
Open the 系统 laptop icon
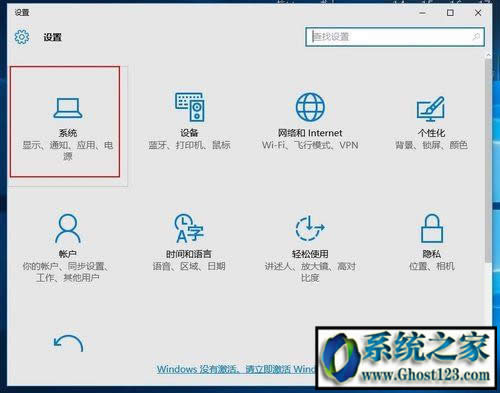(68, 108)
